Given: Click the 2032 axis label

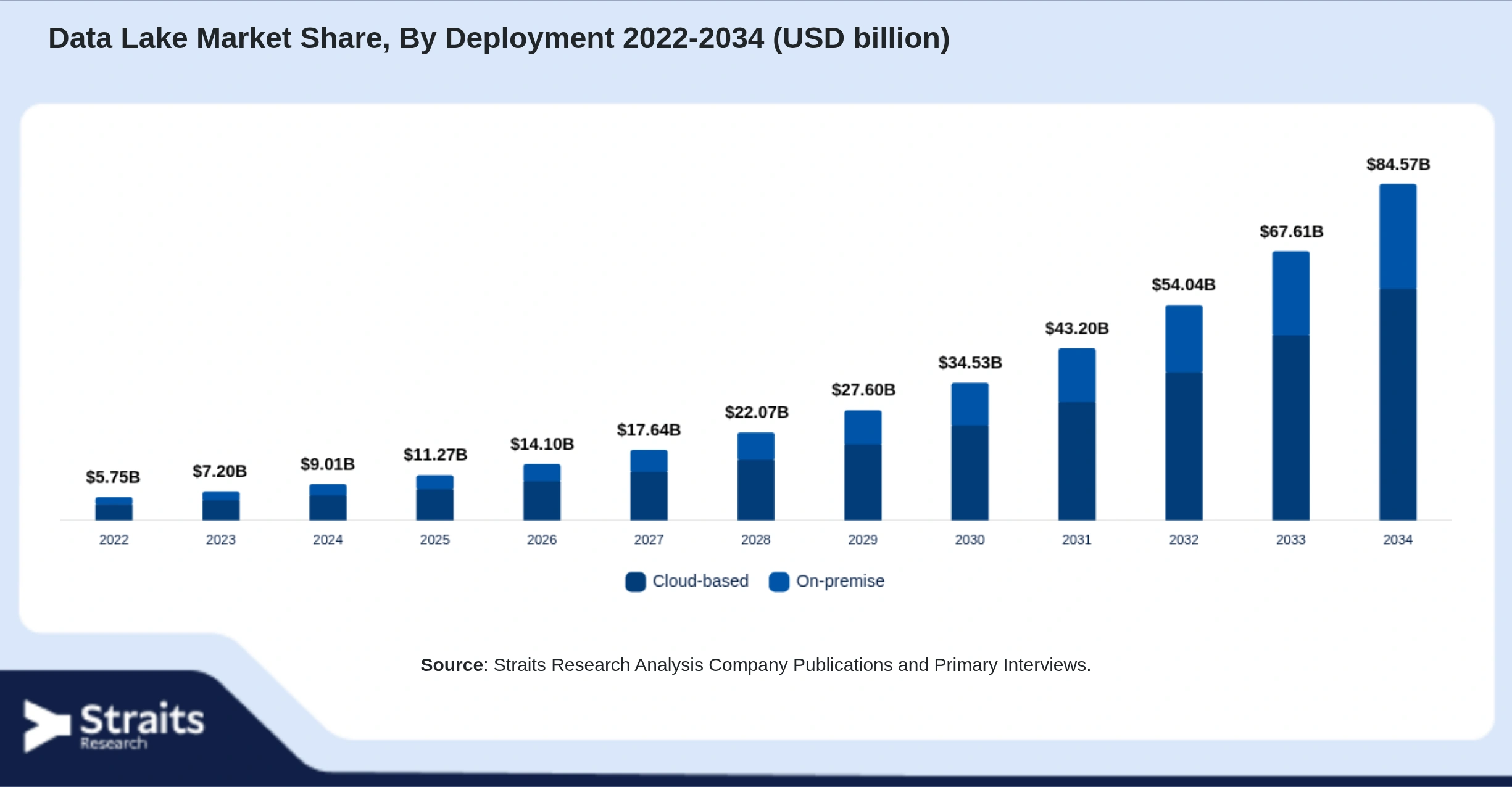Looking at the screenshot, I should [x=1184, y=540].
